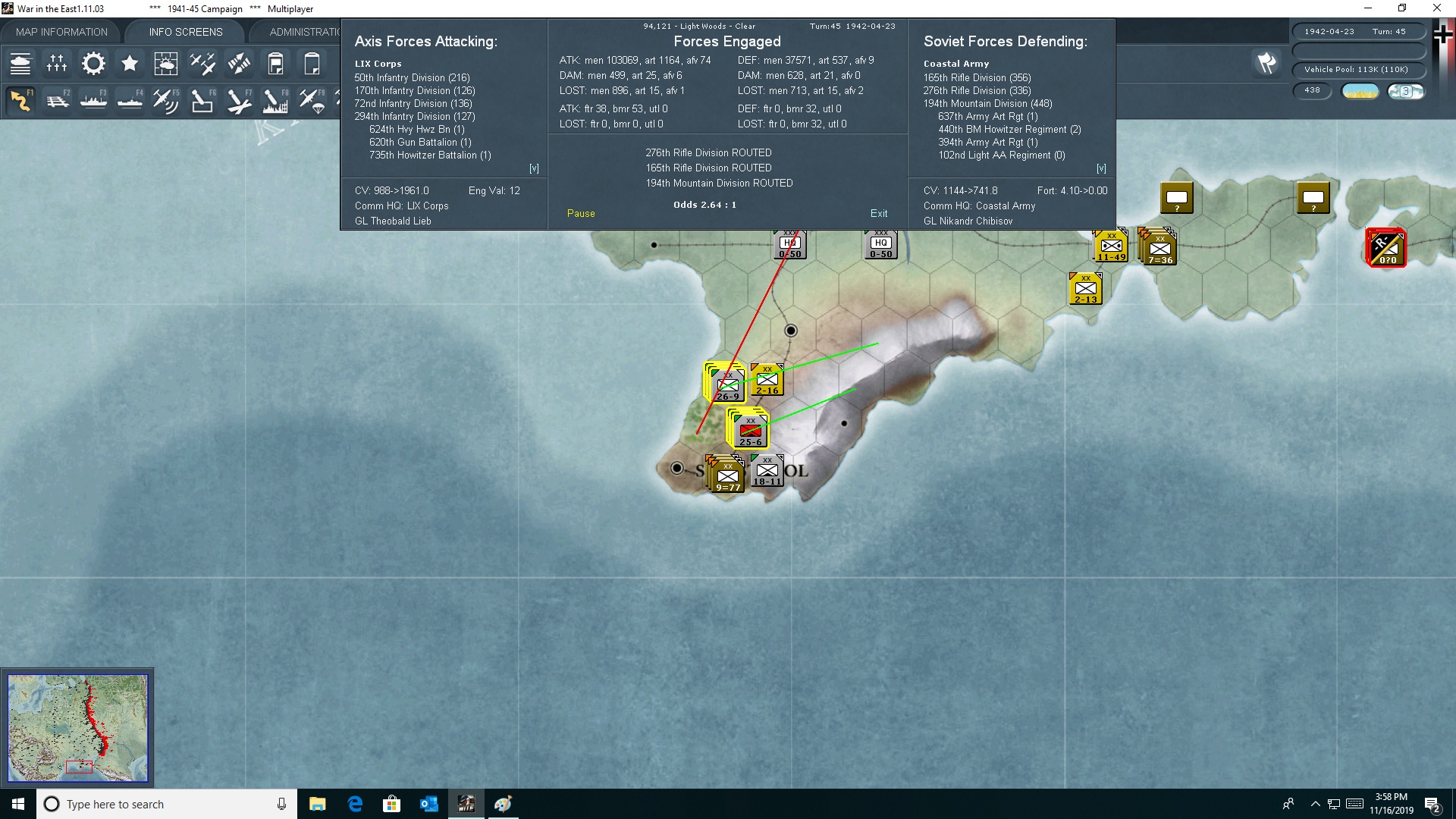The image size is (1456, 819).
Task: Open the Windows Start menu
Action: point(18,804)
